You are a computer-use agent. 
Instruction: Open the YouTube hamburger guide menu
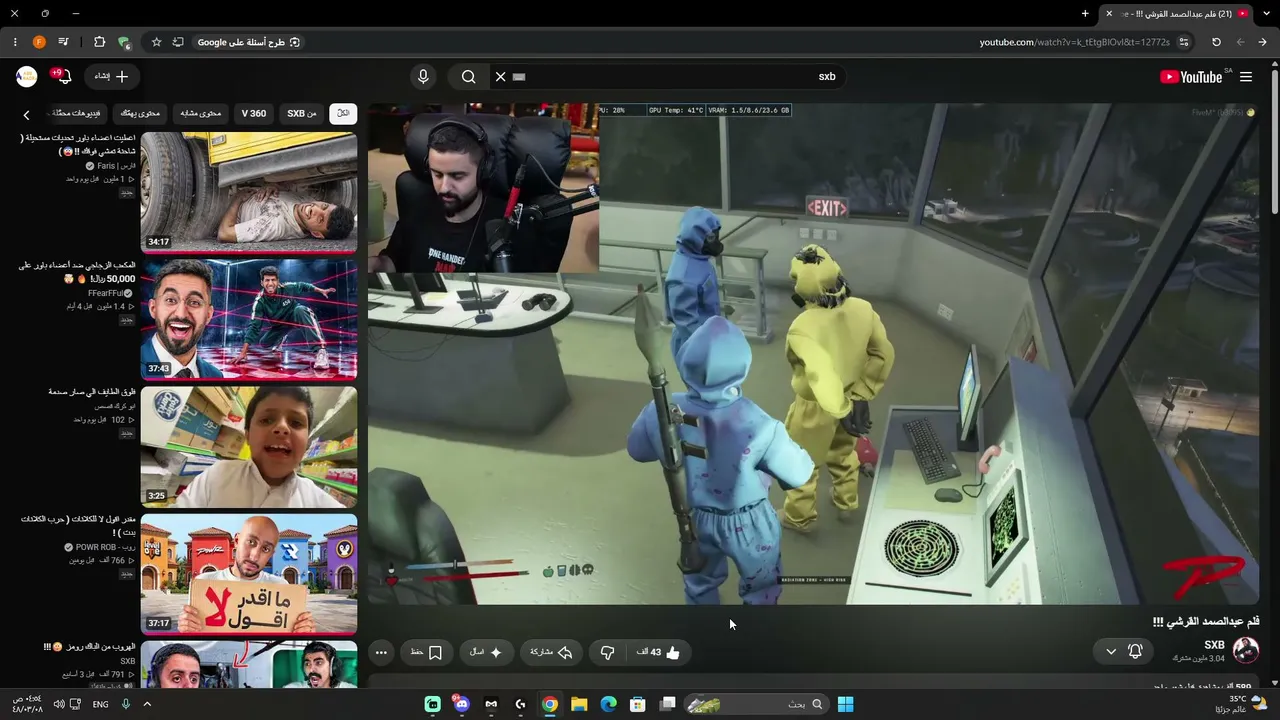(1246, 77)
